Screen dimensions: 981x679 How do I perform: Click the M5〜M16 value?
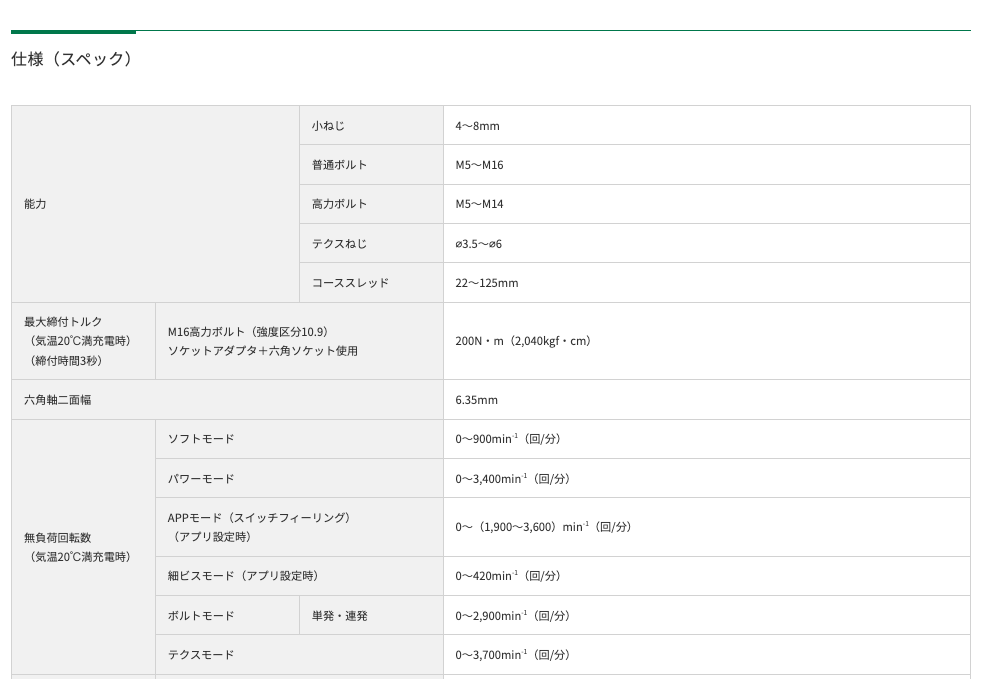[x=479, y=165]
